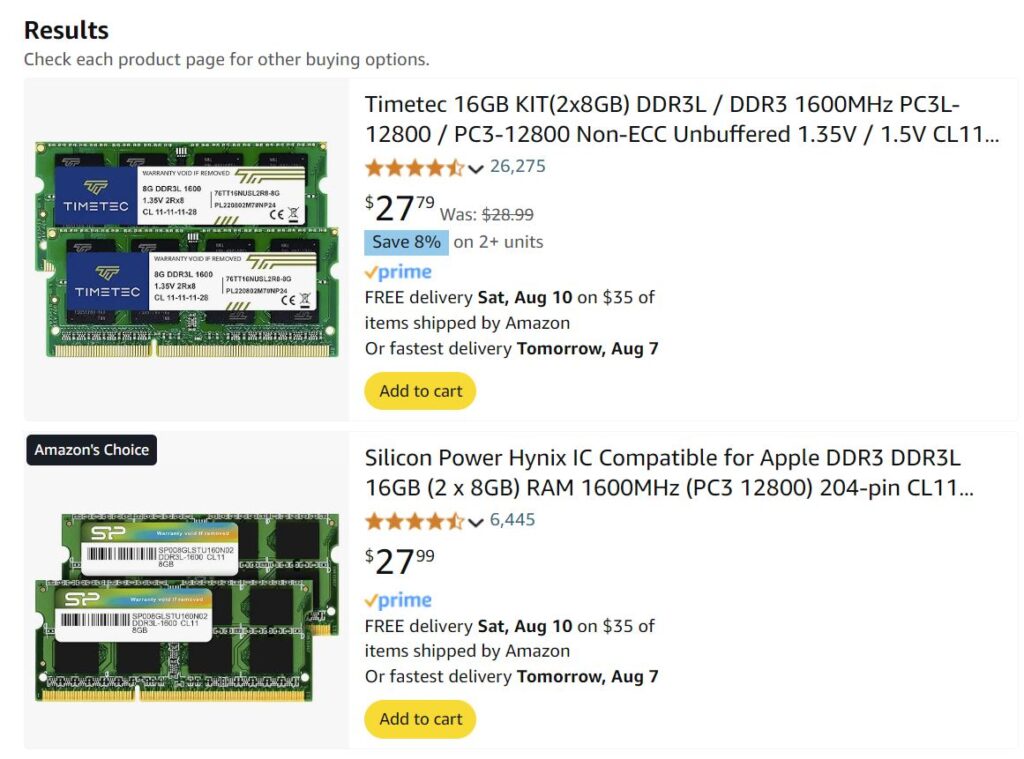1024x759 pixels.
Task: Add Timetec 16GB kit to cart
Action: tap(420, 391)
